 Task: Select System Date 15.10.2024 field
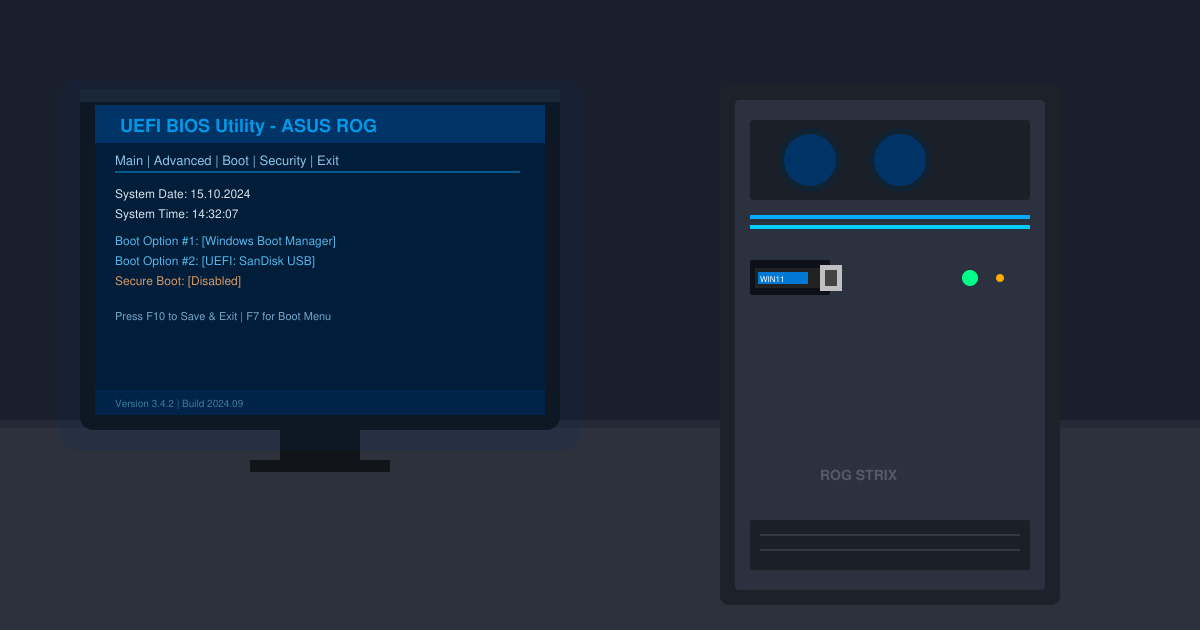[182, 194]
